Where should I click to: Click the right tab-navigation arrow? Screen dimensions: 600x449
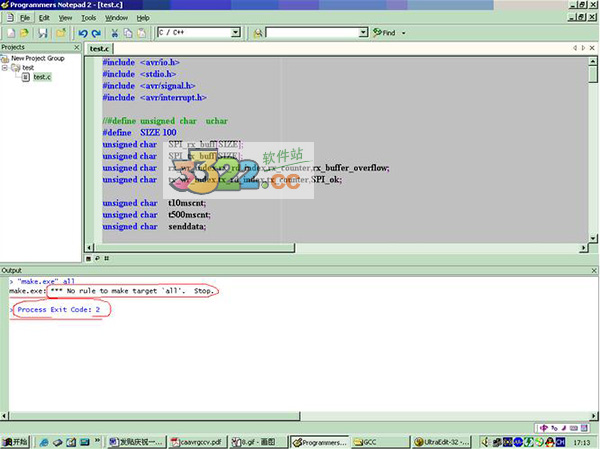tap(583, 48)
